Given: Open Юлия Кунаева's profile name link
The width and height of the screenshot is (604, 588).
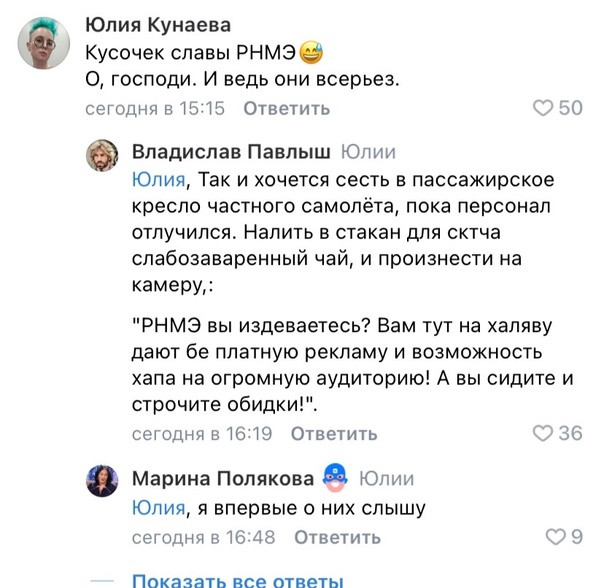Looking at the screenshot, I should pos(158,25).
